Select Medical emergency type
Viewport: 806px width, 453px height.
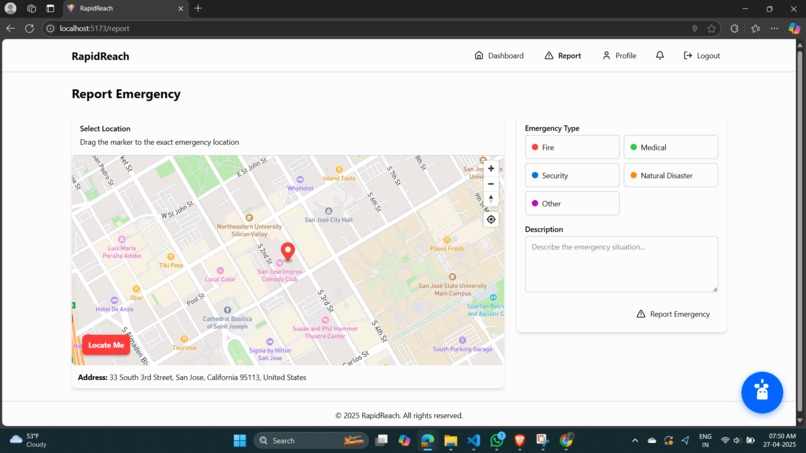671,147
